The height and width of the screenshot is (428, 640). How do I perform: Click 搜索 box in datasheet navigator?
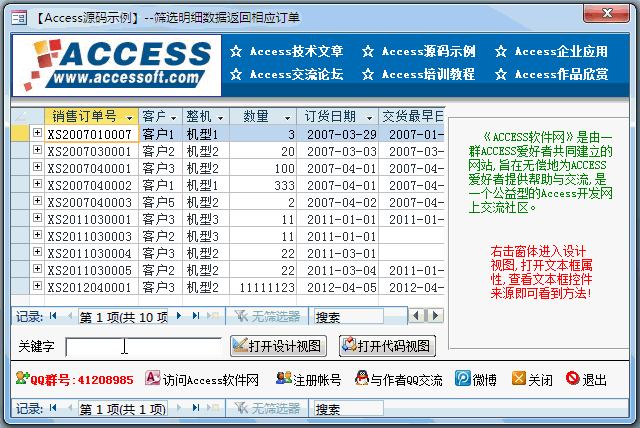[349, 317]
